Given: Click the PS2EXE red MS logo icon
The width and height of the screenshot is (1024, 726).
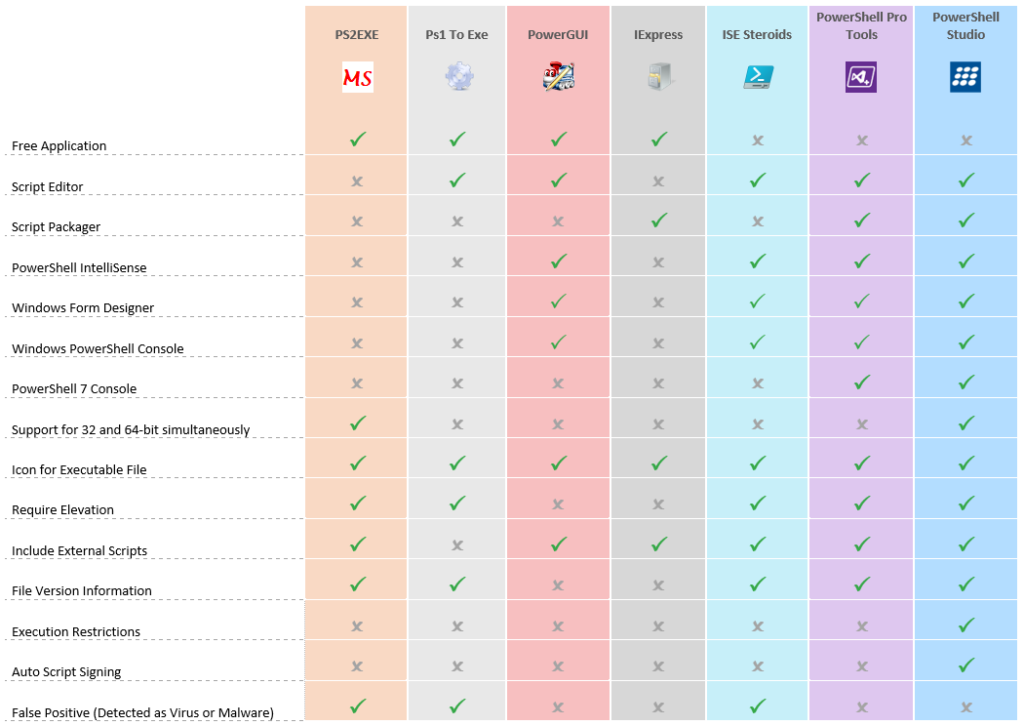Looking at the screenshot, I should click(357, 77).
